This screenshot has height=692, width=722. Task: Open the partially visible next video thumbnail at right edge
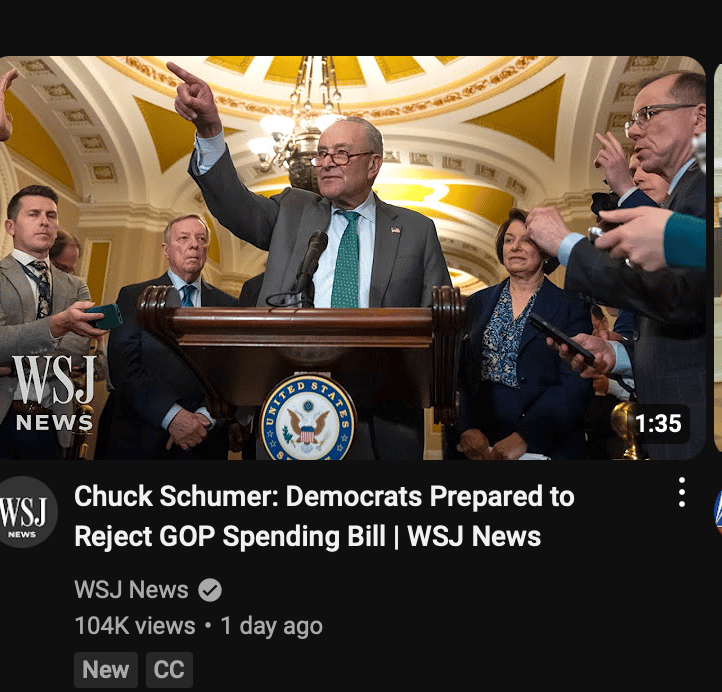click(x=718, y=258)
